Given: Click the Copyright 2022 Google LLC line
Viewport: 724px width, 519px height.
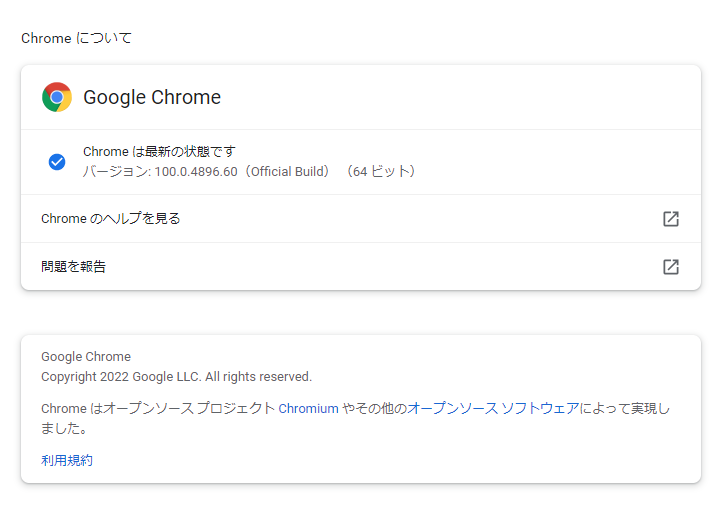Looking at the screenshot, I should pos(176,377).
